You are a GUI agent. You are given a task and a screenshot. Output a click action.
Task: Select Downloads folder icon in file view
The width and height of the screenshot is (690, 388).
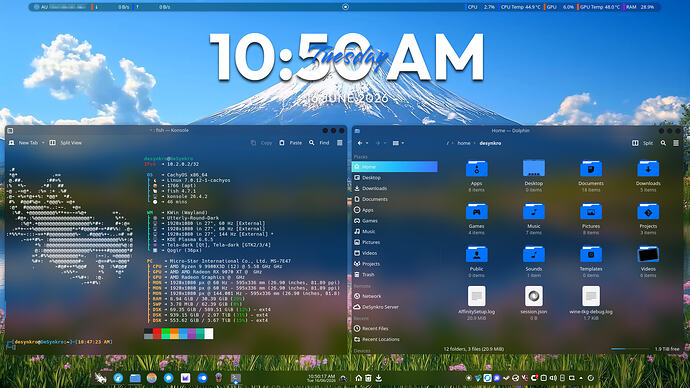(648, 168)
